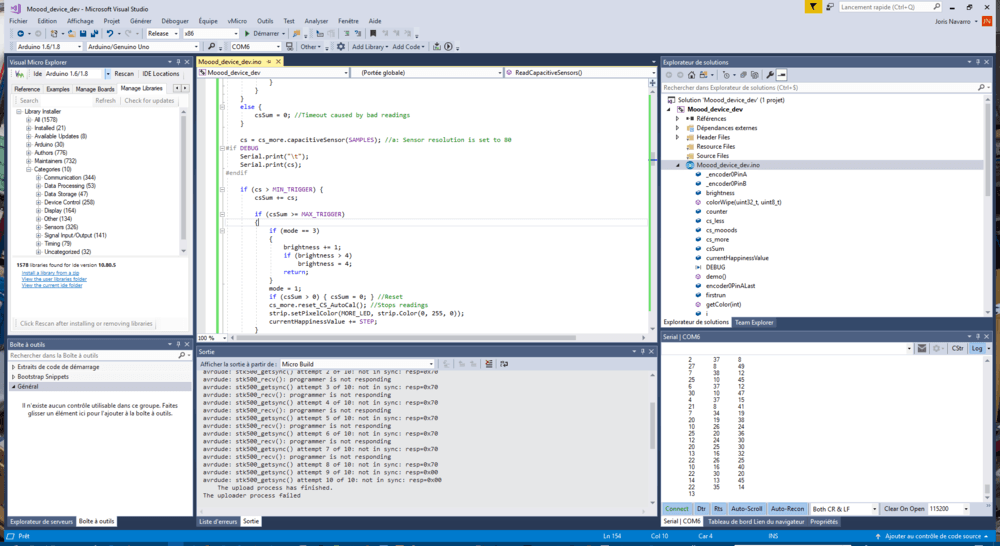This screenshot has width=1000, height=546.
Task: Click the code editor horizontal scrollbar
Action: point(405,338)
